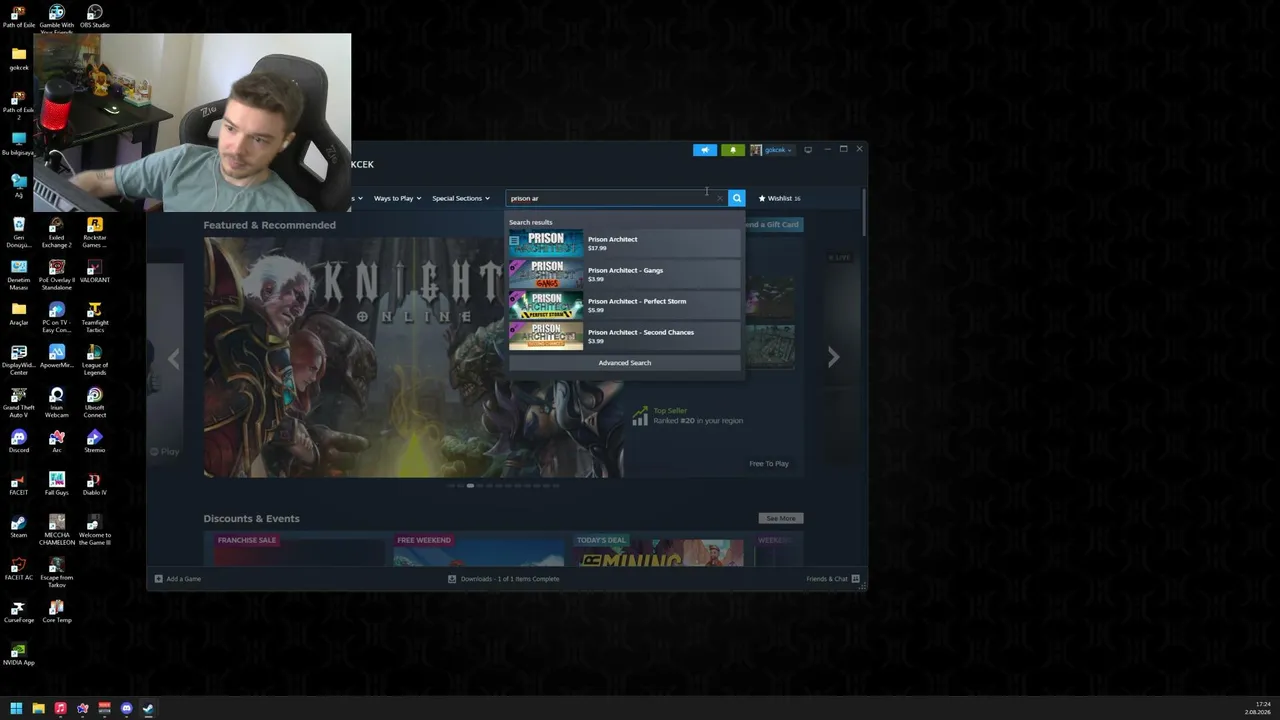Open the Escape from Tarkov shortcut
The image size is (1280, 720).
pos(57,571)
